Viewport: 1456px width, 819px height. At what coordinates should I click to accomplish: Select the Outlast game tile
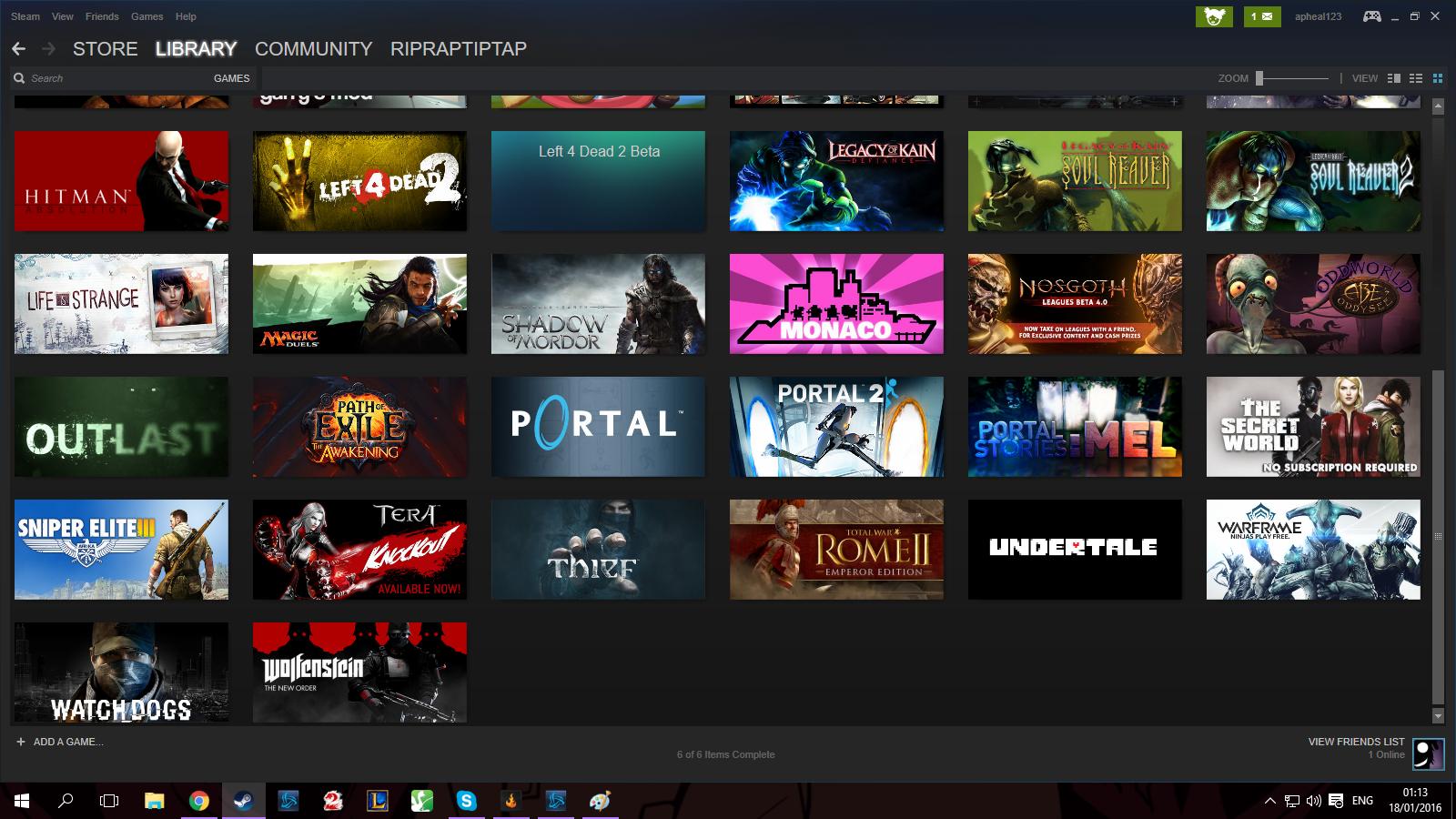[x=121, y=427]
